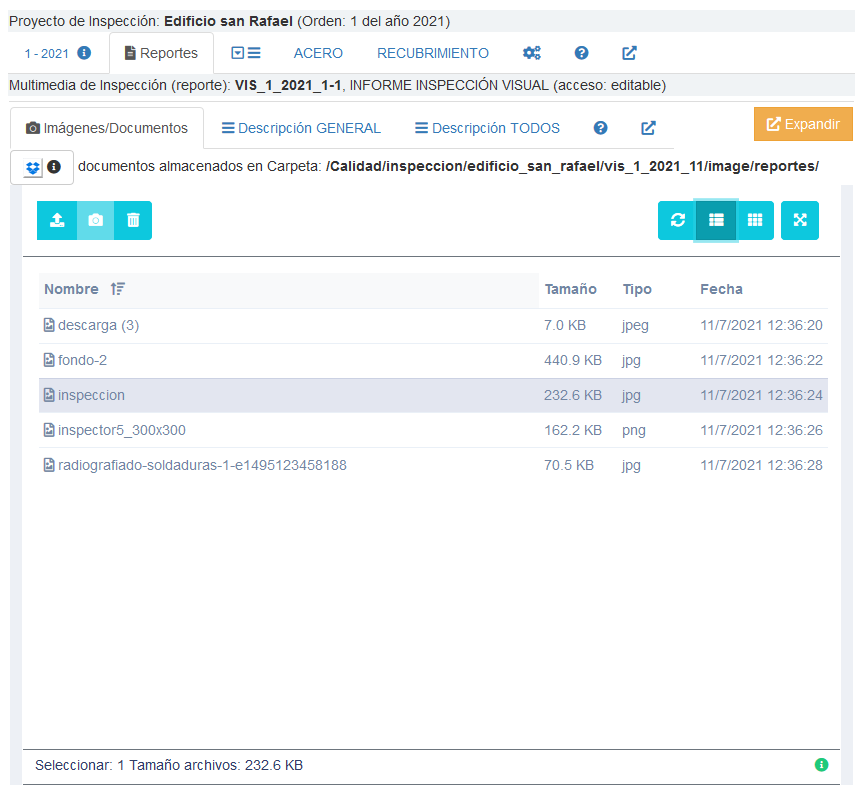The width and height of the screenshot is (863, 798).
Task: Delete selected file with trash icon
Action: 133,221
